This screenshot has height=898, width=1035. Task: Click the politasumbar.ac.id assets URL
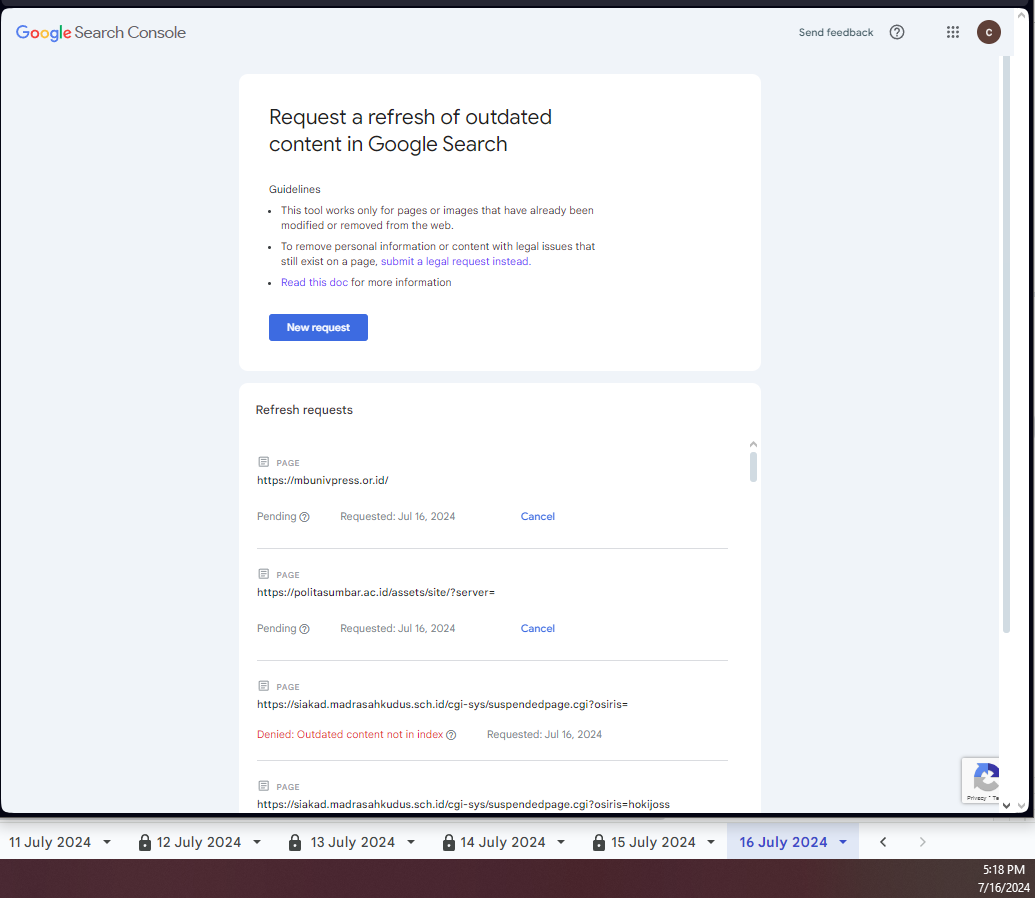[x=376, y=593]
